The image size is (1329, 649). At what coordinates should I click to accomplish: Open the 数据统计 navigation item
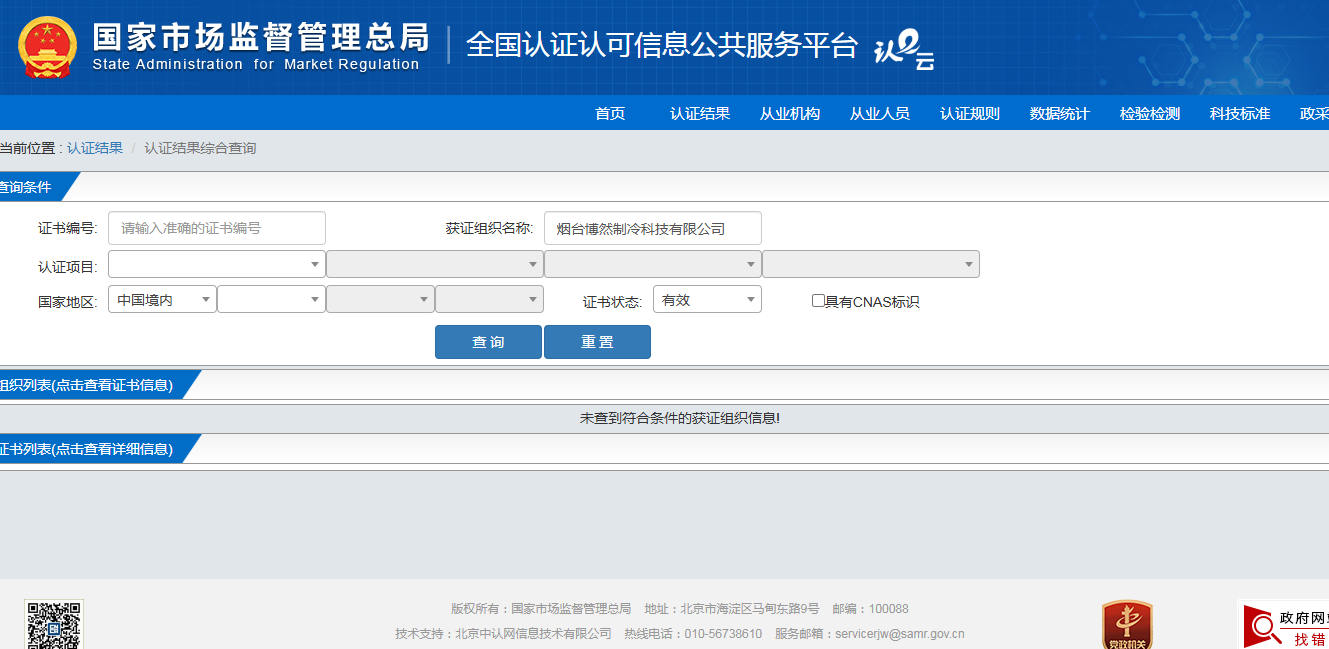tap(1059, 113)
